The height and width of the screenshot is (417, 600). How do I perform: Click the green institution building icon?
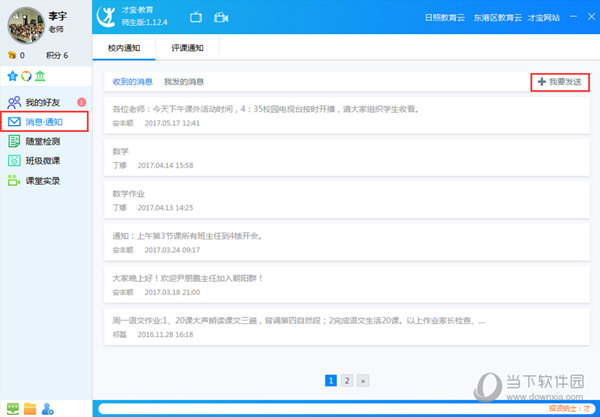pos(40,77)
